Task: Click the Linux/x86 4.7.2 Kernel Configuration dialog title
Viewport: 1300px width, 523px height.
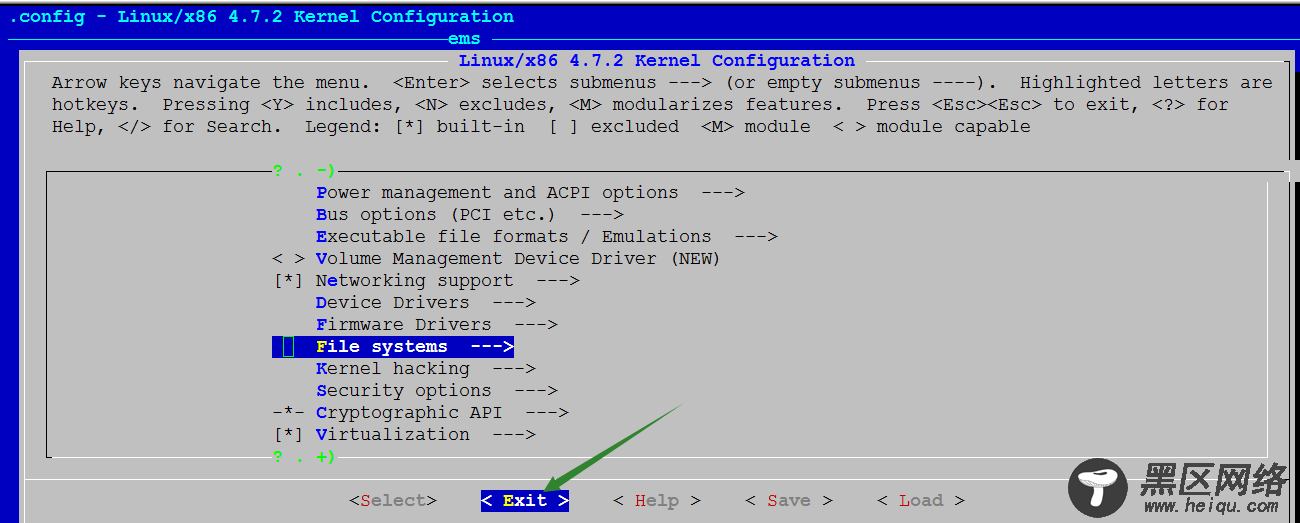Action: click(x=657, y=61)
